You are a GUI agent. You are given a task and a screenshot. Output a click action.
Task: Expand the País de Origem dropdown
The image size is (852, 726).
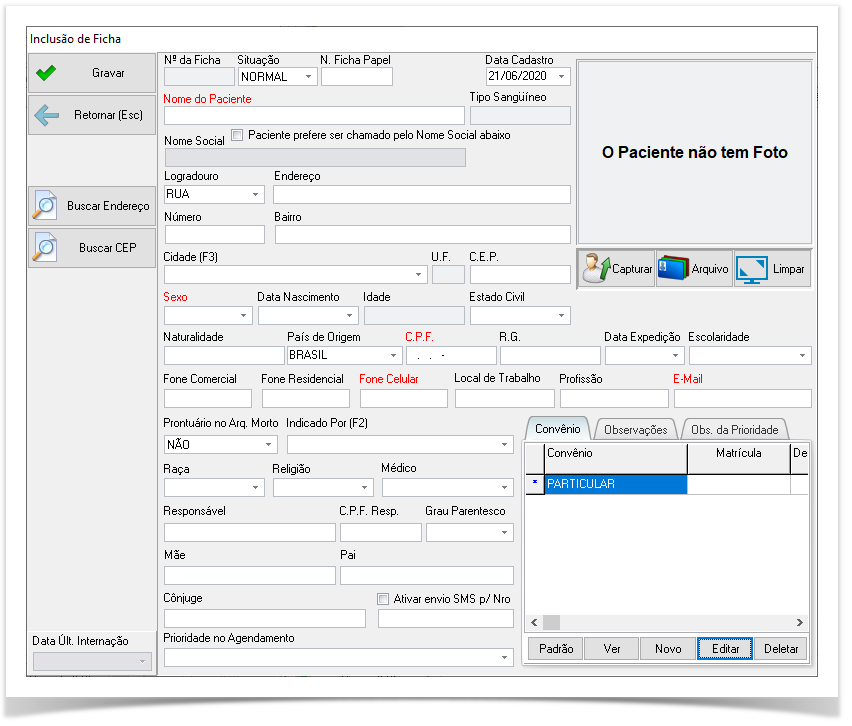[393, 355]
